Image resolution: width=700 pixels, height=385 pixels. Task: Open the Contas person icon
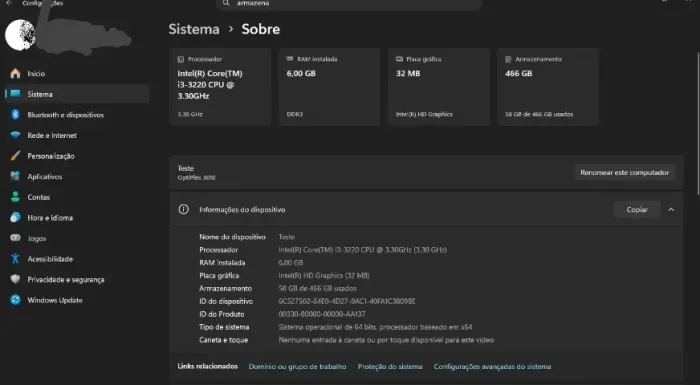[x=16, y=197]
